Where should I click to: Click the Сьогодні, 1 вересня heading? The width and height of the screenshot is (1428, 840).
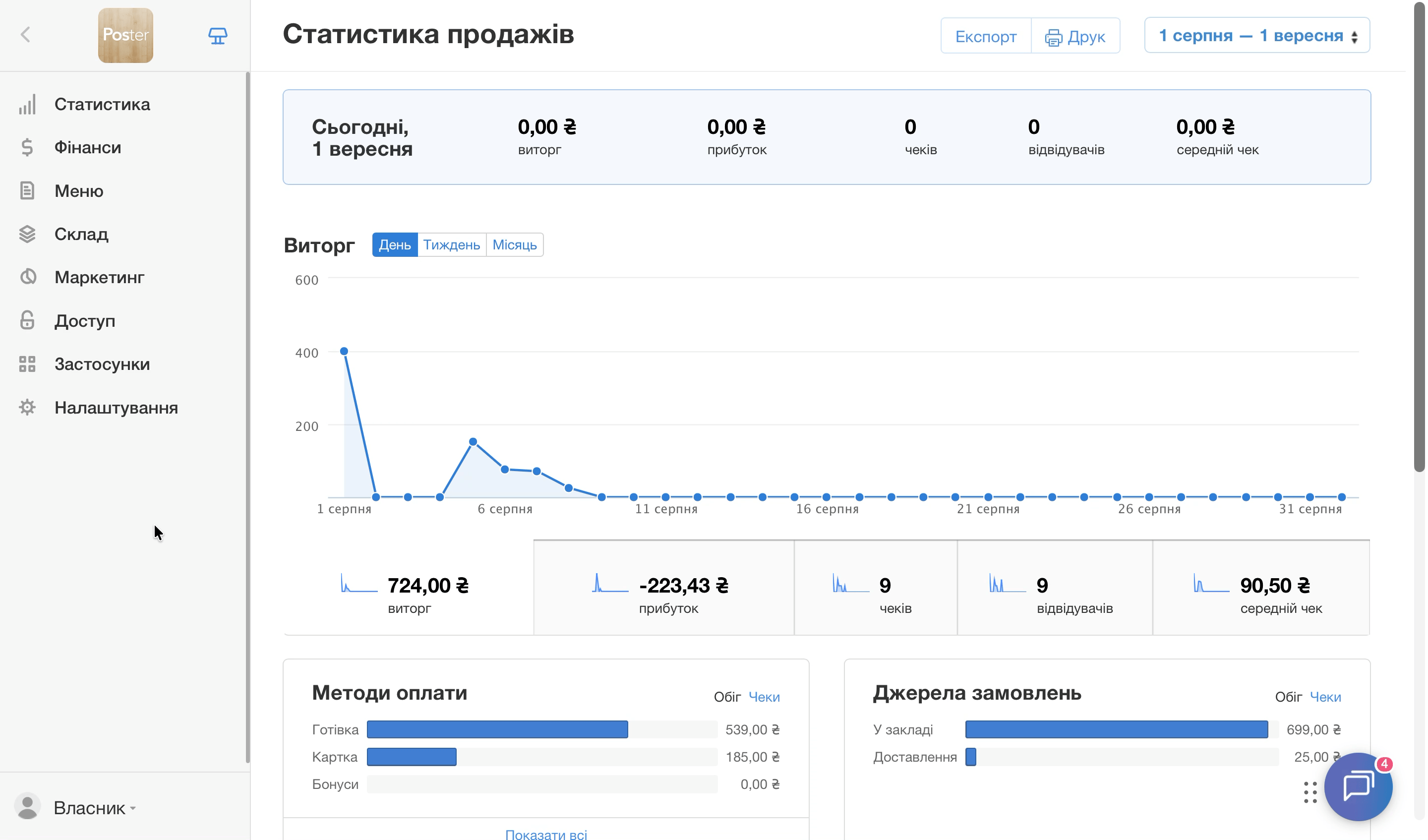tap(361, 138)
